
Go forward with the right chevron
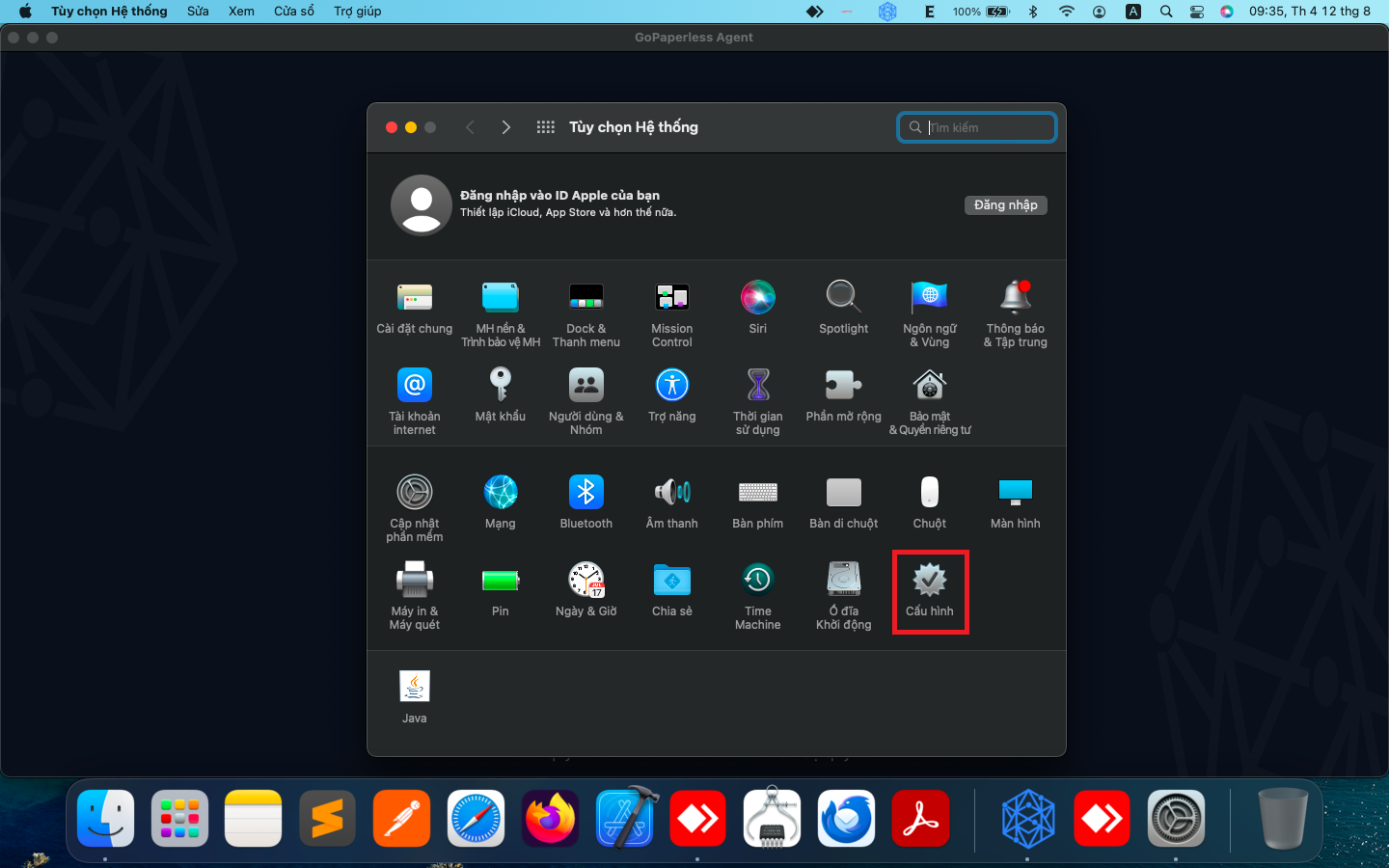pos(506,127)
